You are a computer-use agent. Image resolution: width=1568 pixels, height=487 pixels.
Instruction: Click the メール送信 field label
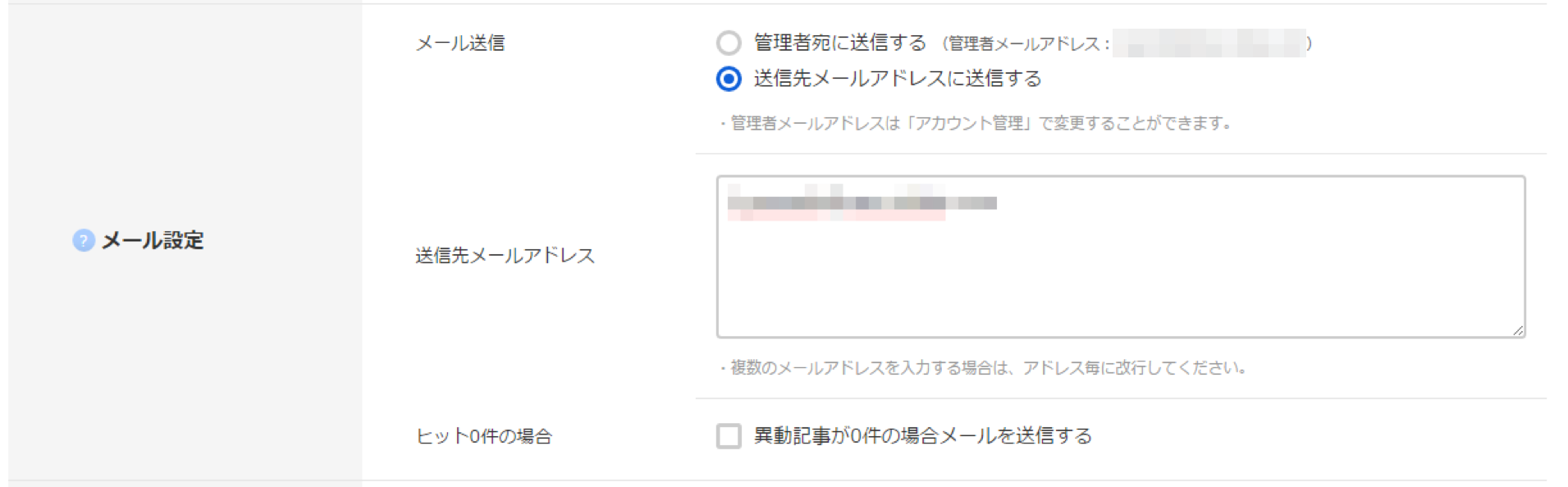[459, 43]
